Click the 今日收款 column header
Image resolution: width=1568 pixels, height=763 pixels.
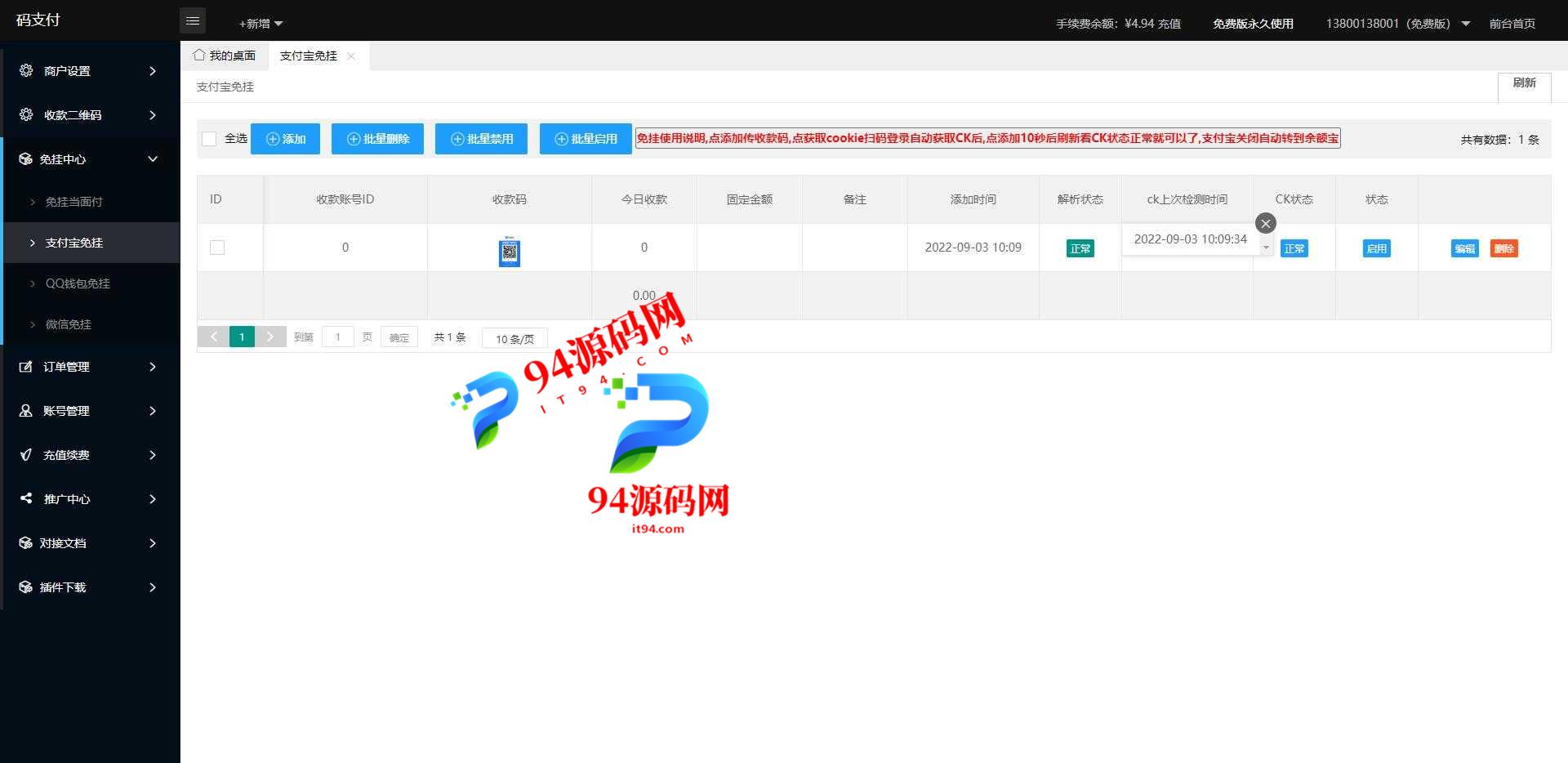[644, 199]
